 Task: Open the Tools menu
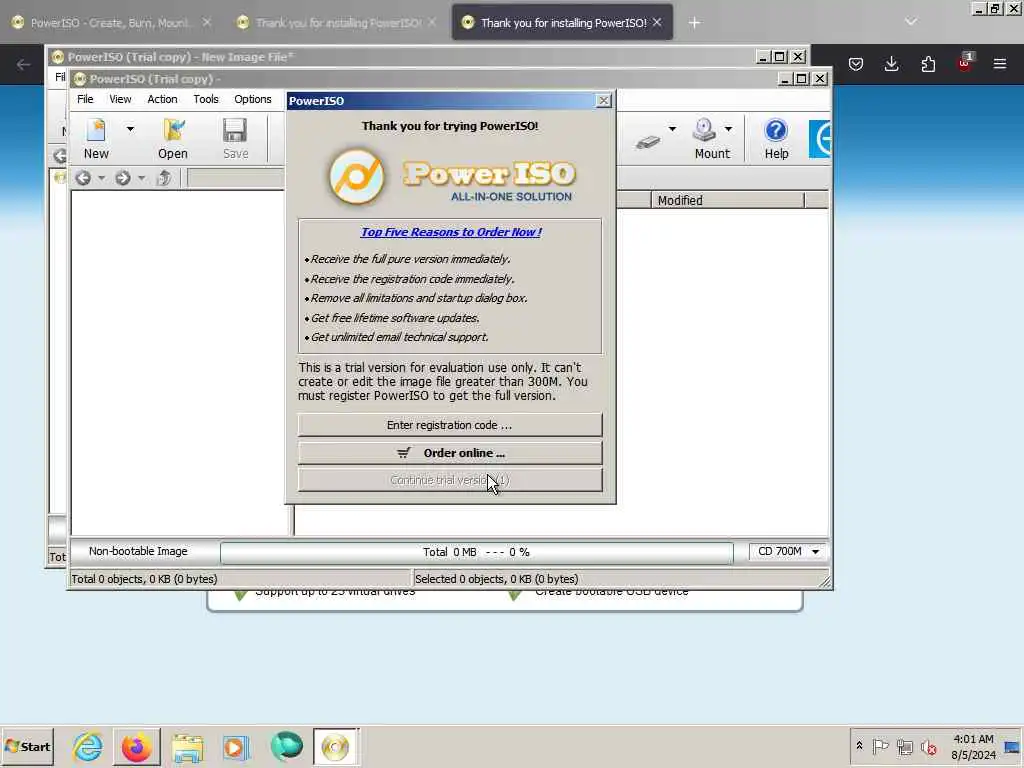click(206, 99)
